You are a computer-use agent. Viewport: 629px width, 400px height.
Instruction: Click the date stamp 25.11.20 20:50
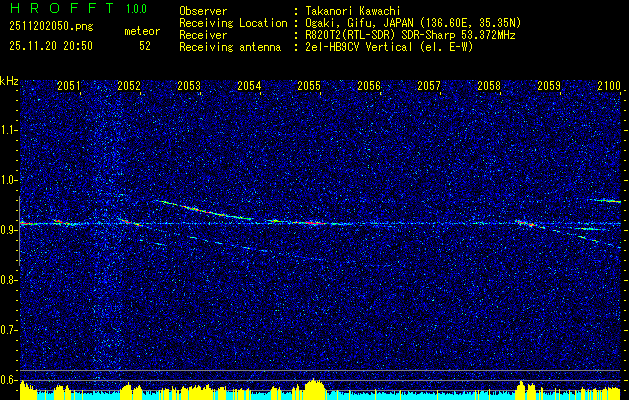click(x=51, y=46)
